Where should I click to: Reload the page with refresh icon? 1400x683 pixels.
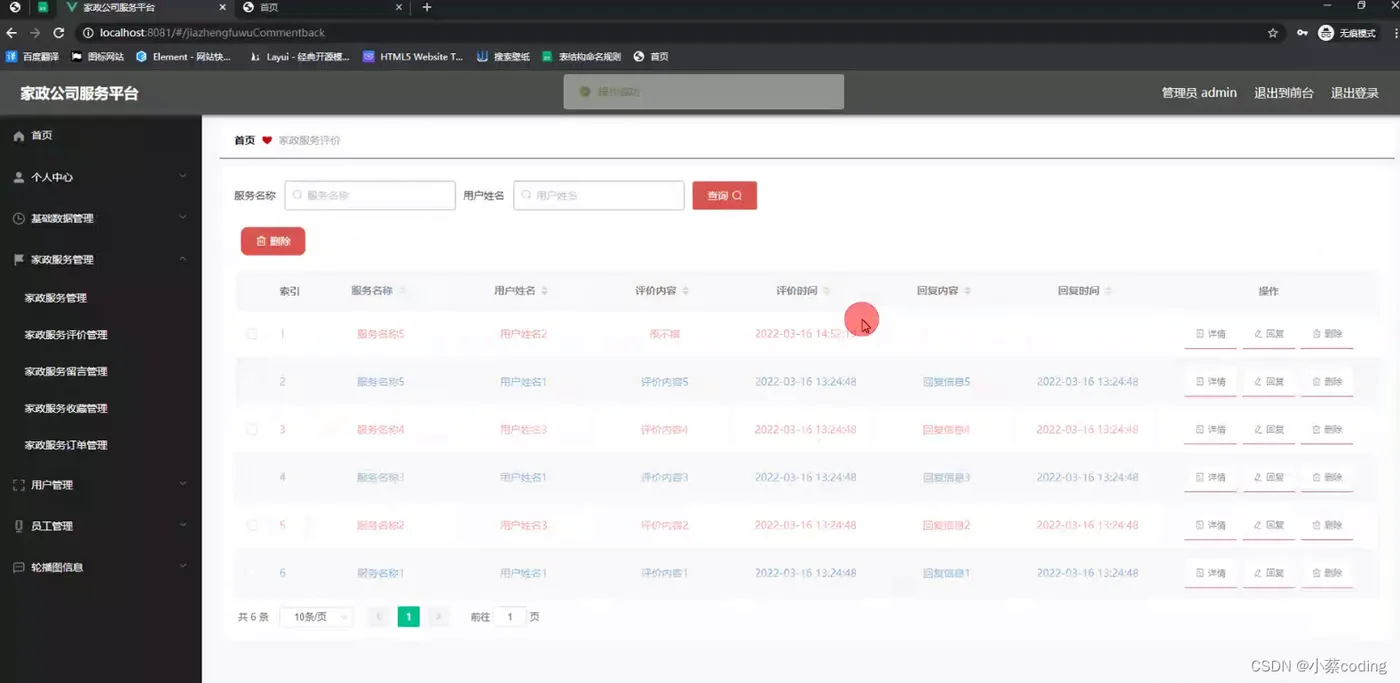click(58, 33)
